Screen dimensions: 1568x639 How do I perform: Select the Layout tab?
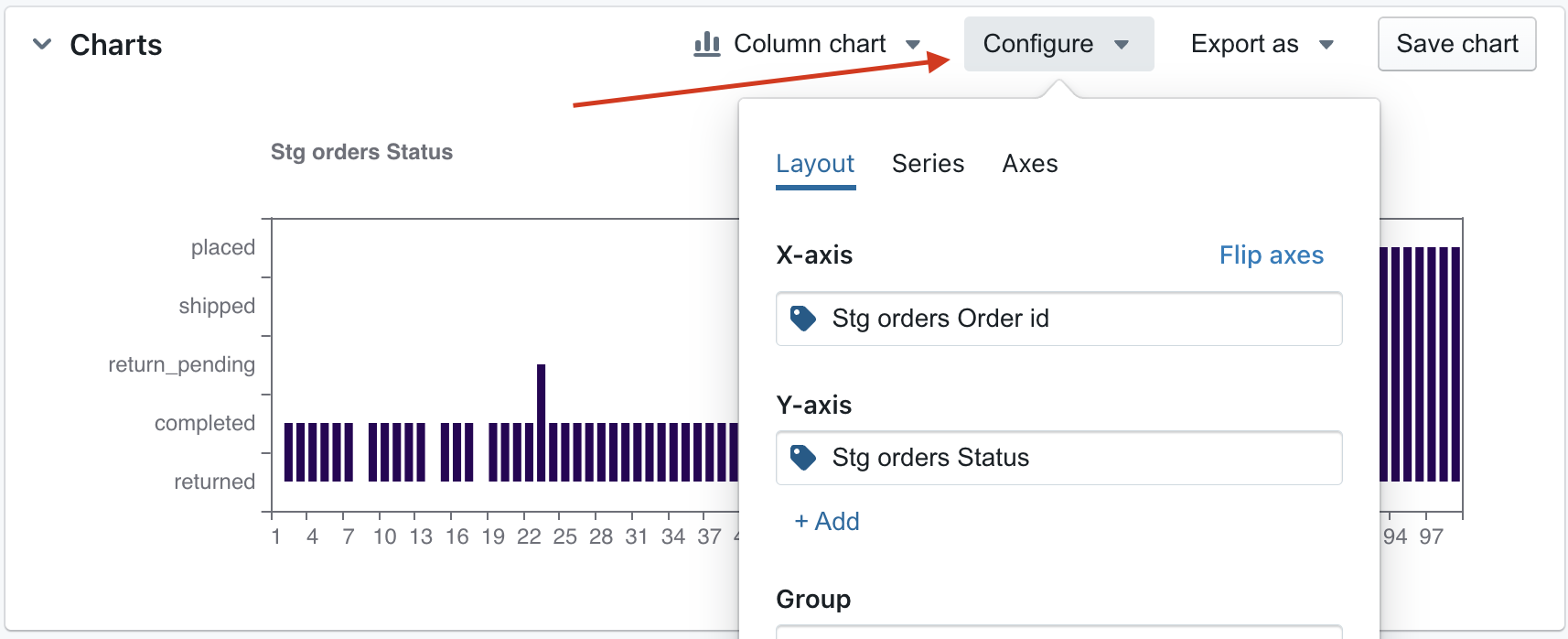[x=814, y=164]
